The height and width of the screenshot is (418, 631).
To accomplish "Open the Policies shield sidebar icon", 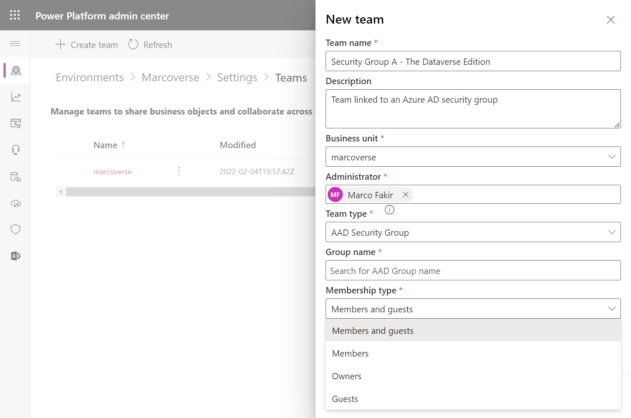I will (x=16, y=229).
